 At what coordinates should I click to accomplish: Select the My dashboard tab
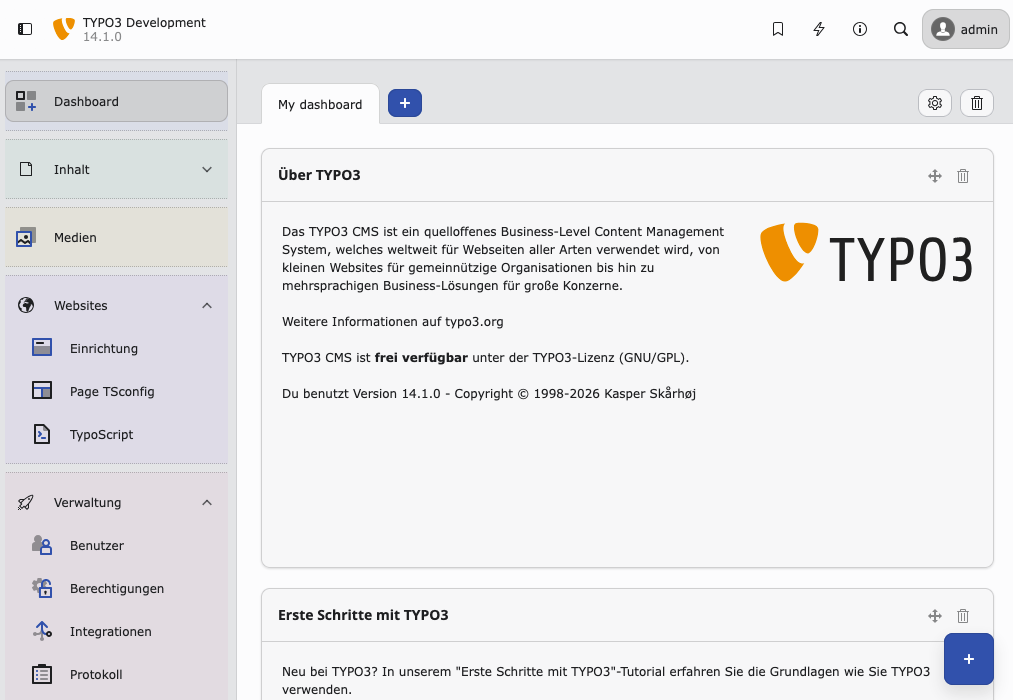tap(320, 104)
